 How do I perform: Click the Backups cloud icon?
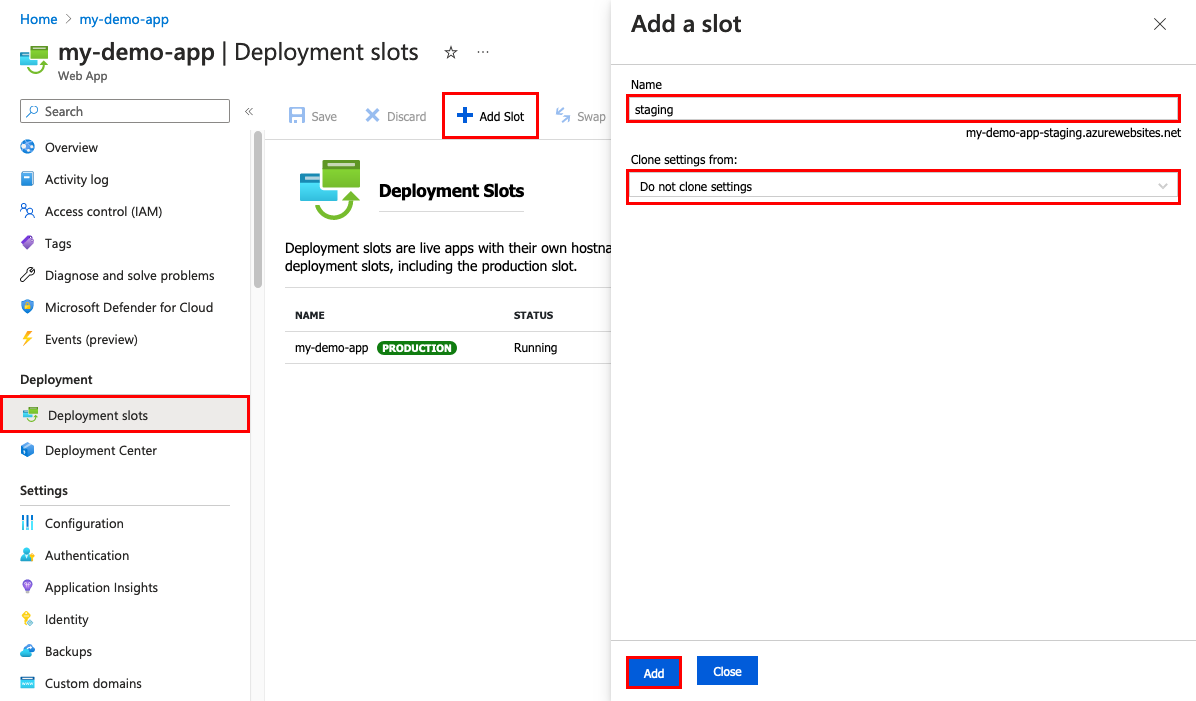coord(27,651)
